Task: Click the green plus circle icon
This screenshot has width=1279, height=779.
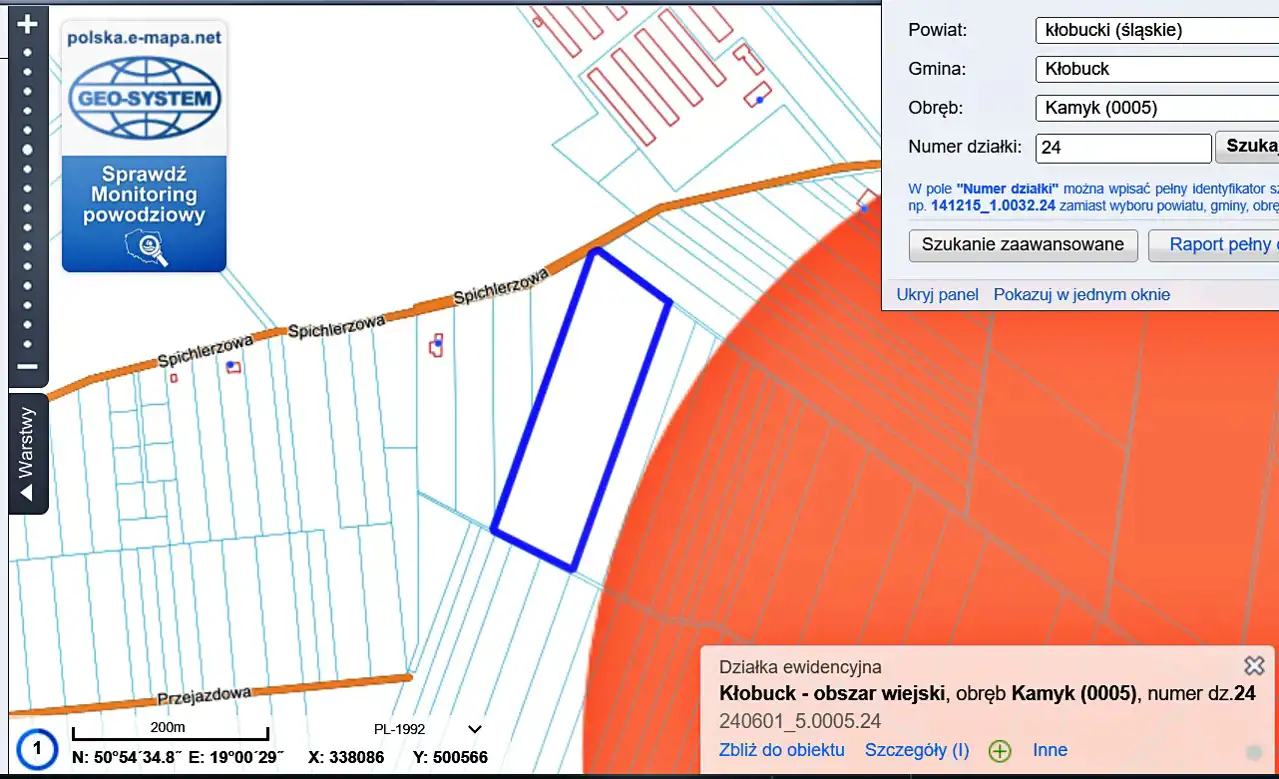Action: tap(999, 751)
